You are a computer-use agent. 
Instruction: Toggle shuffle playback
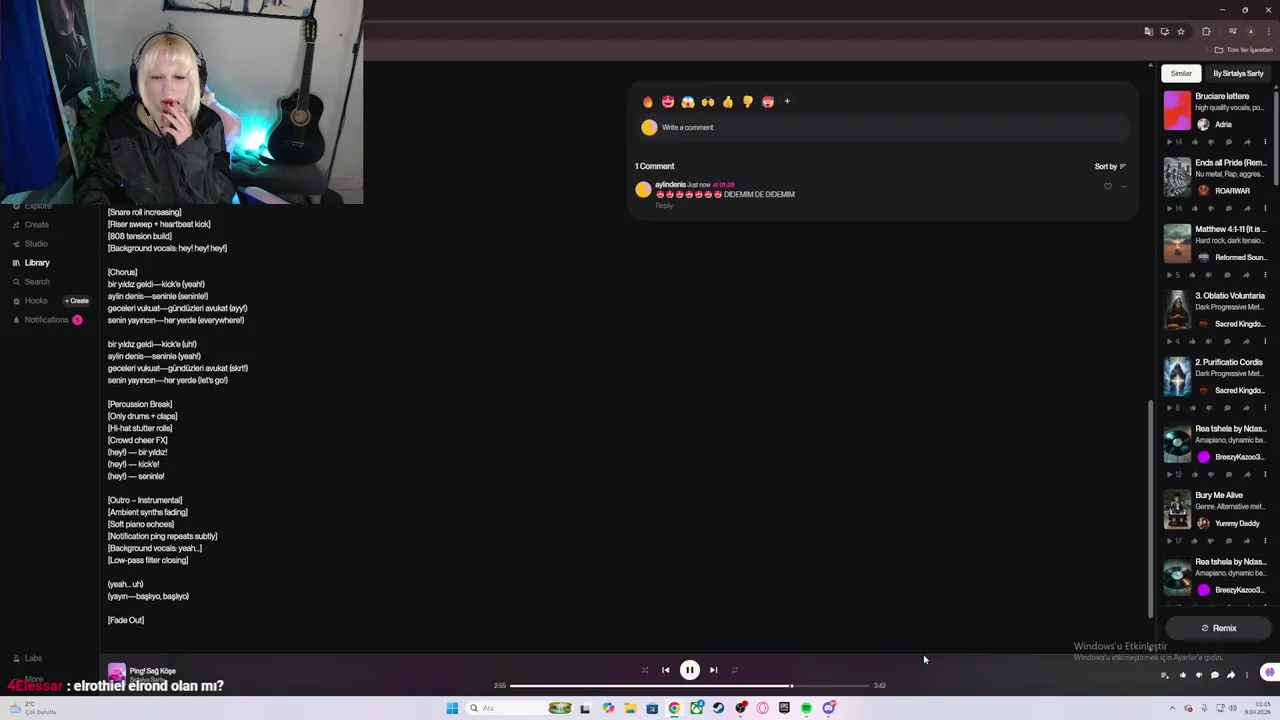point(645,670)
